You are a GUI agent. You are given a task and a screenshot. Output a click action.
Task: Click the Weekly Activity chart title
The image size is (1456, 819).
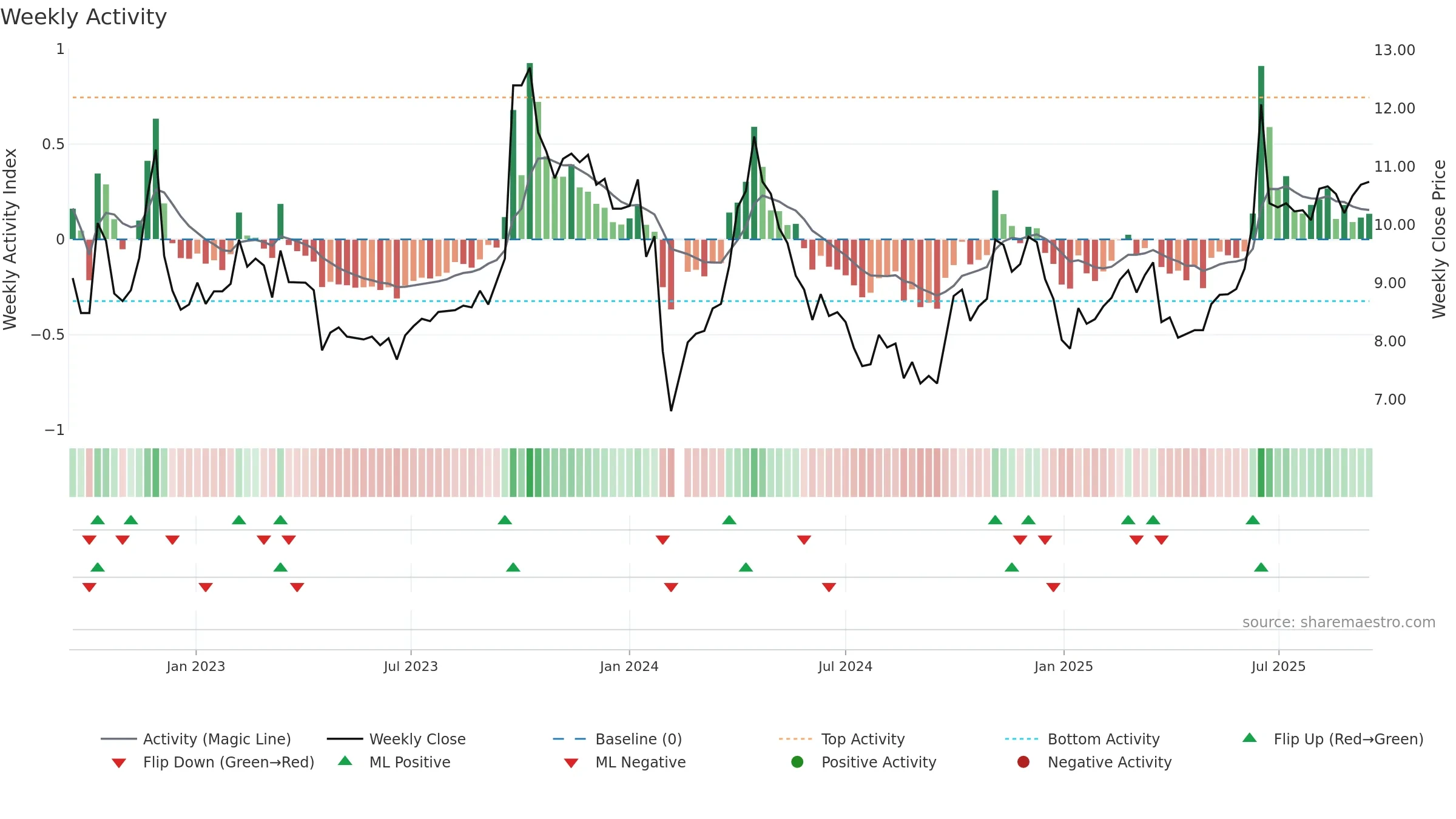84,17
